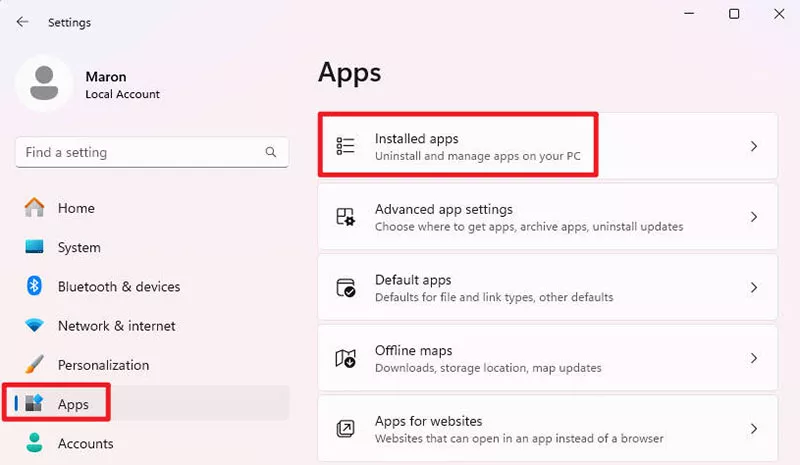This screenshot has height=465, width=800.
Task: Open Default apps via its chevron
Action: [754, 287]
